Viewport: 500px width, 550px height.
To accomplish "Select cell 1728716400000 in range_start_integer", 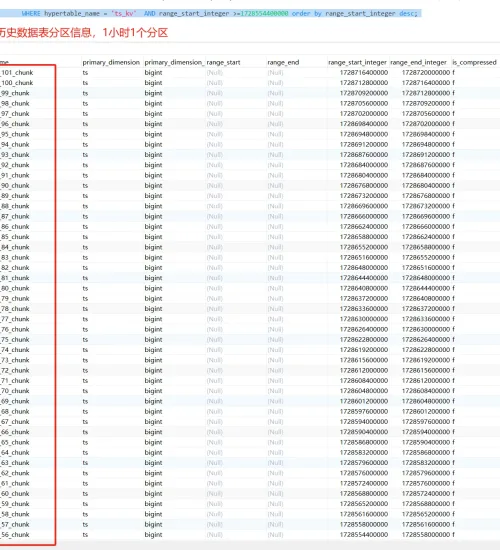I will [x=364, y=73].
